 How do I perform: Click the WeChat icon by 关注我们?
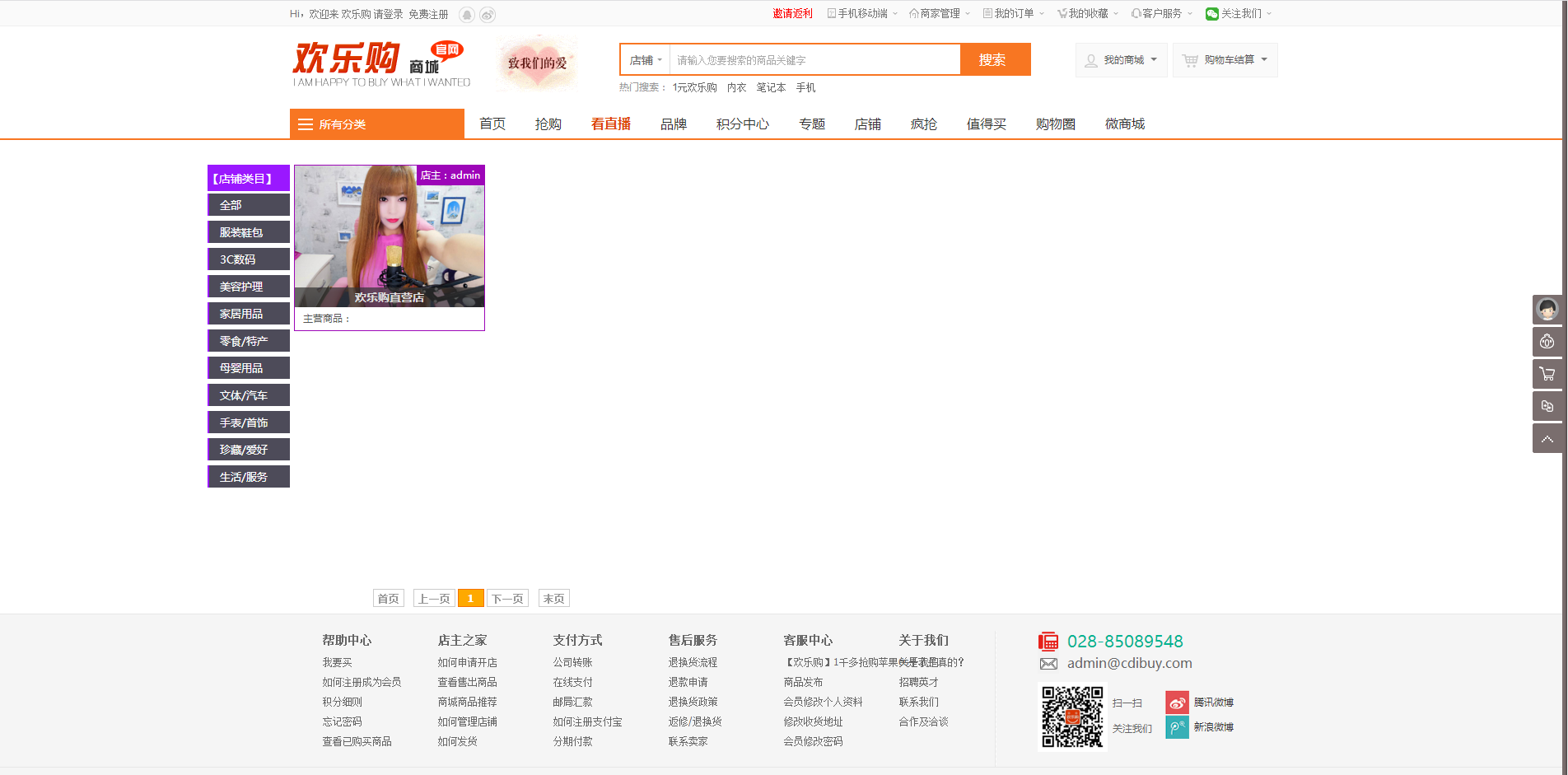[x=1211, y=14]
